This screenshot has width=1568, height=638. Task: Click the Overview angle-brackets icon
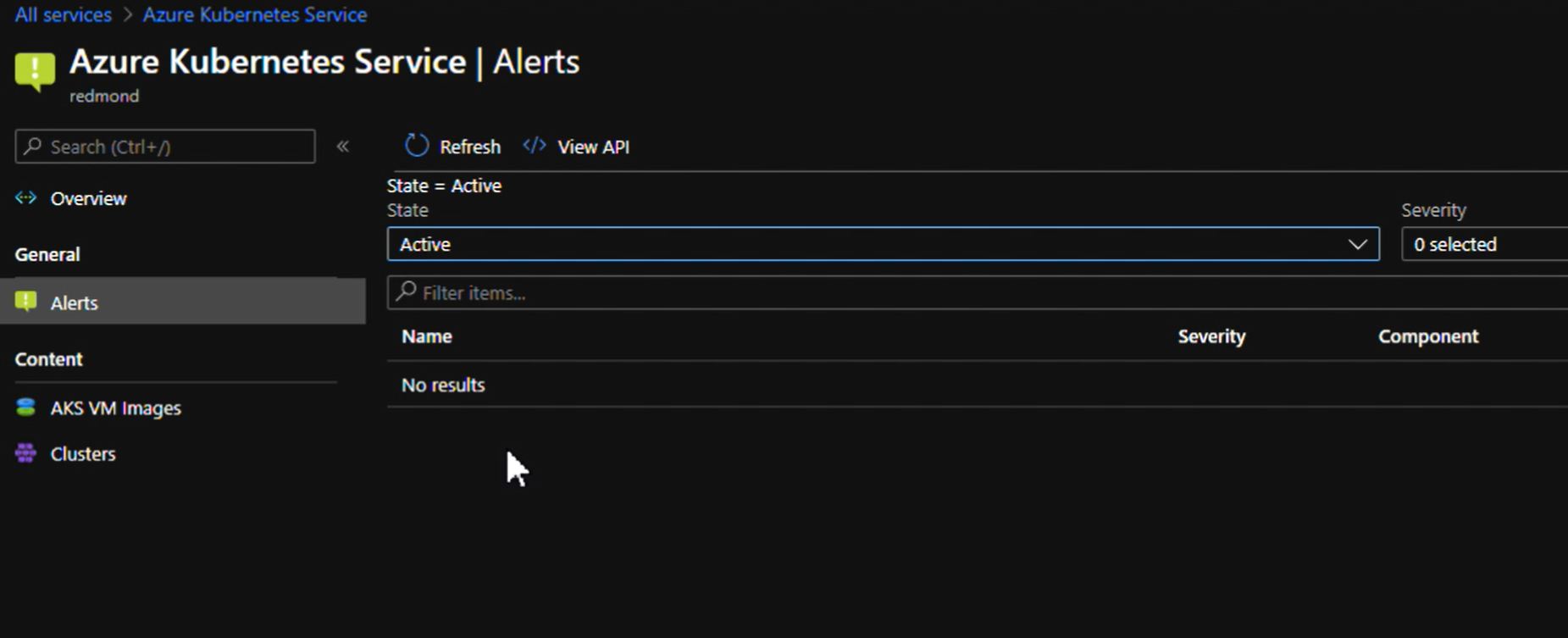pyautogui.click(x=25, y=197)
